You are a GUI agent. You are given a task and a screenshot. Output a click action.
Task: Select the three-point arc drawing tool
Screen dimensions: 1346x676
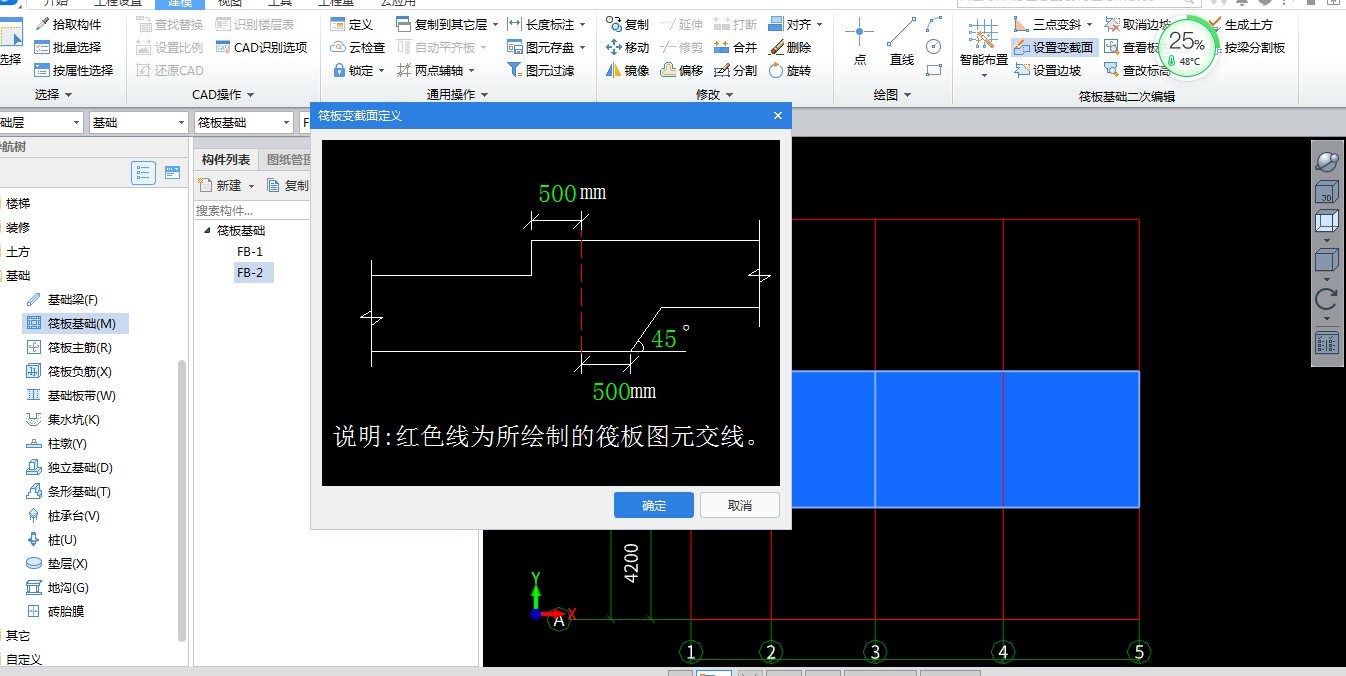[x=934, y=24]
